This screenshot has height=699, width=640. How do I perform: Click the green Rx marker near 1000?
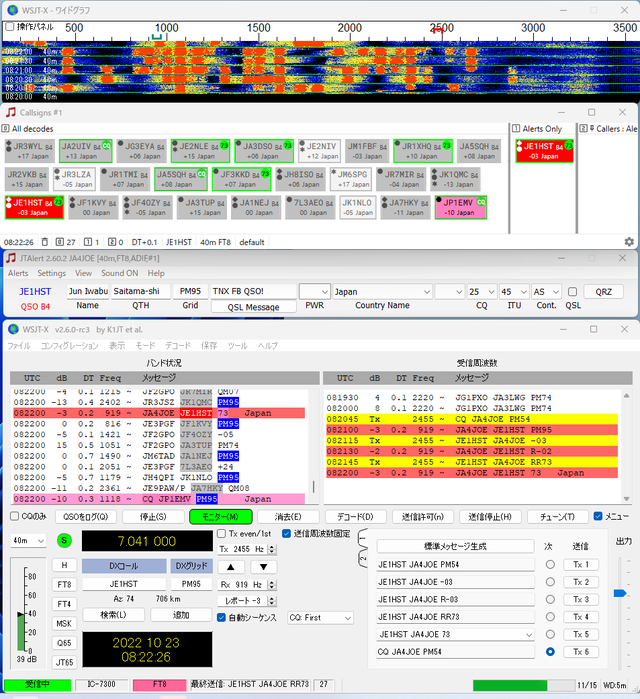pos(156,37)
